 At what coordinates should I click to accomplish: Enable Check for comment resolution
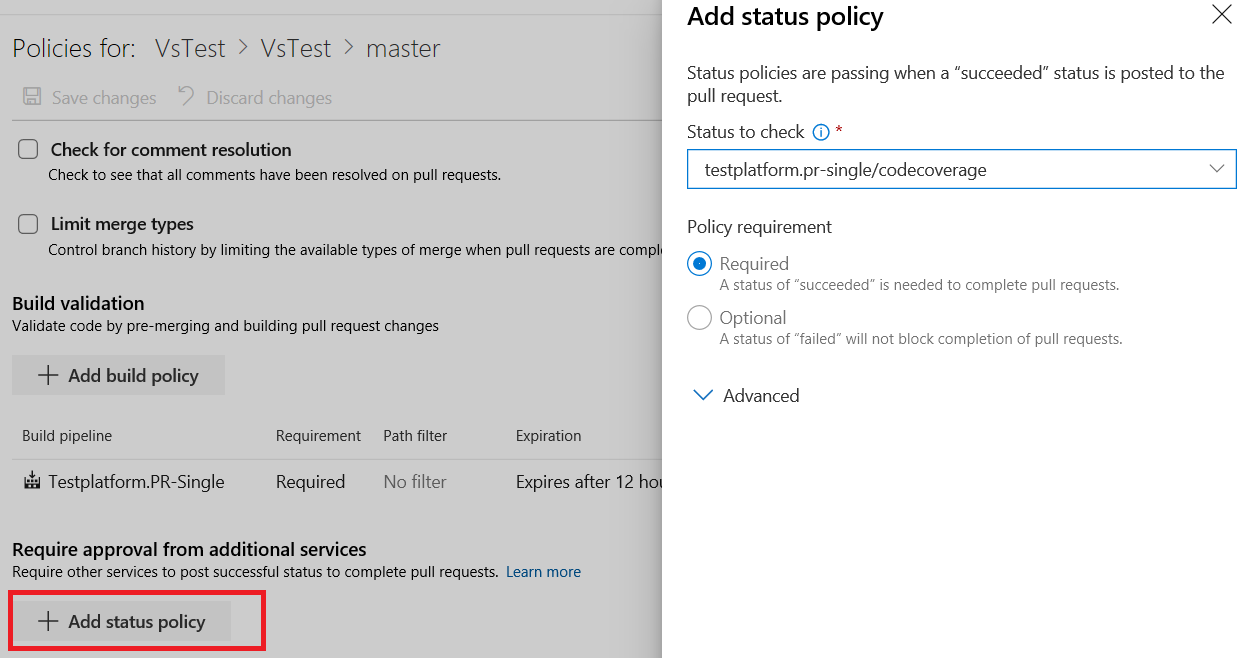coord(28,148)
